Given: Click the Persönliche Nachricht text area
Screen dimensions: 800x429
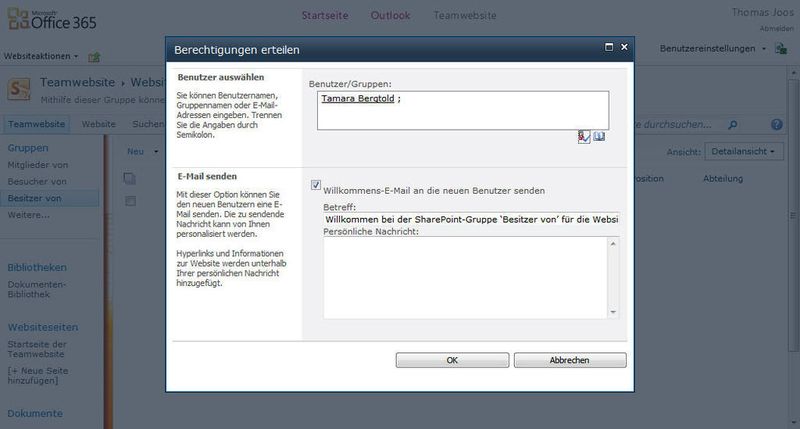Looking at the screenshot, I should pyautogui.click(x=465, y=278).
